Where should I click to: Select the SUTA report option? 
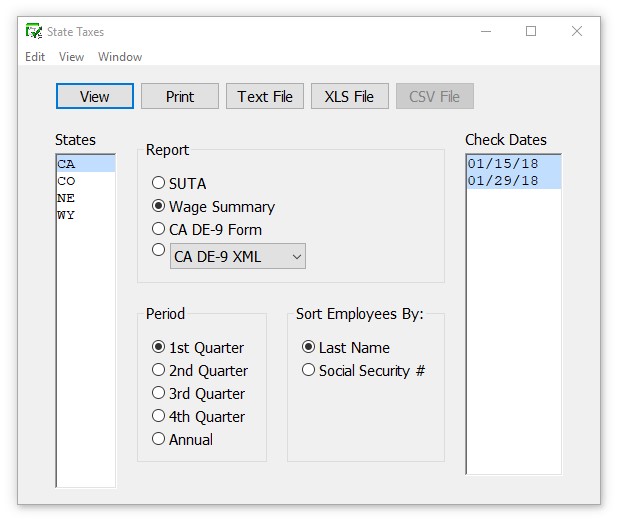point(159,184)
